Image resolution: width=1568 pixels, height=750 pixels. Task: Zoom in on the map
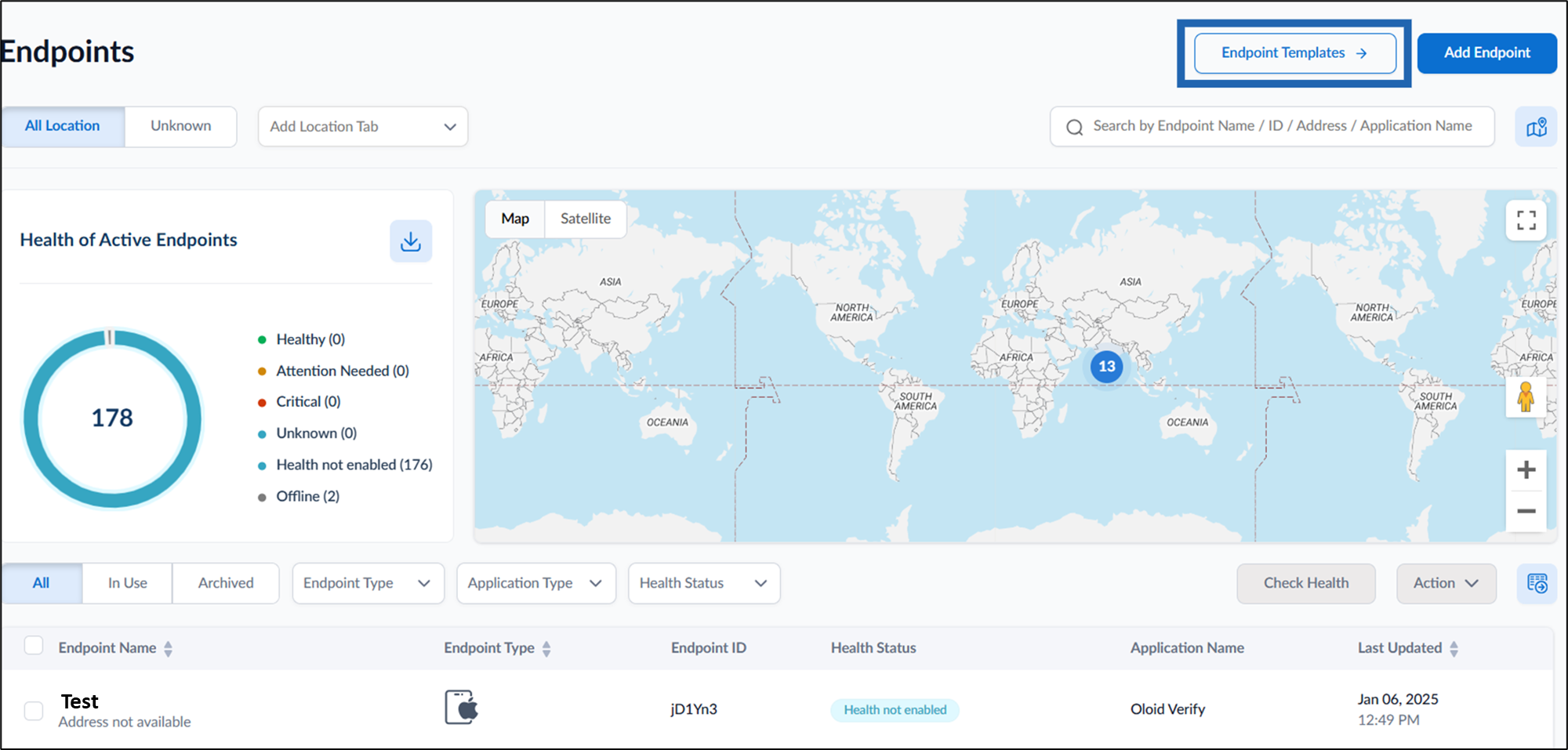point(1526,470)
